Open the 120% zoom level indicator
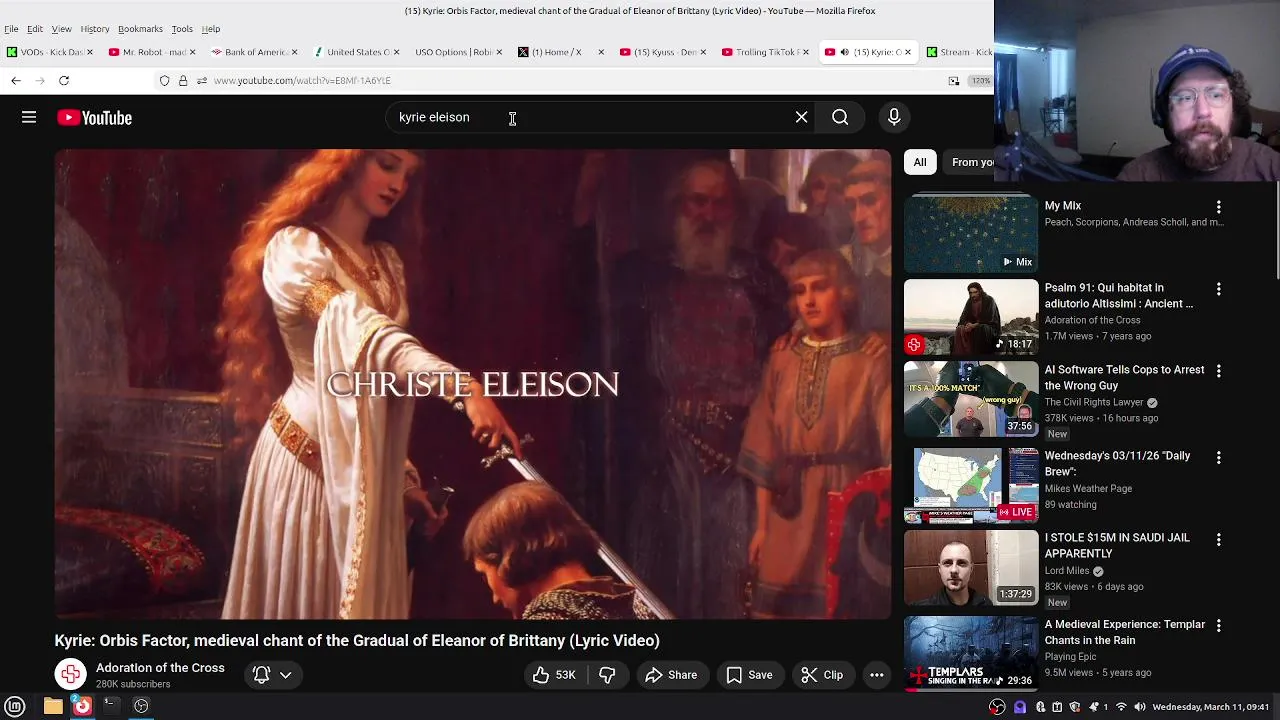Screen dimensions: 1280x720 point(981,80)
